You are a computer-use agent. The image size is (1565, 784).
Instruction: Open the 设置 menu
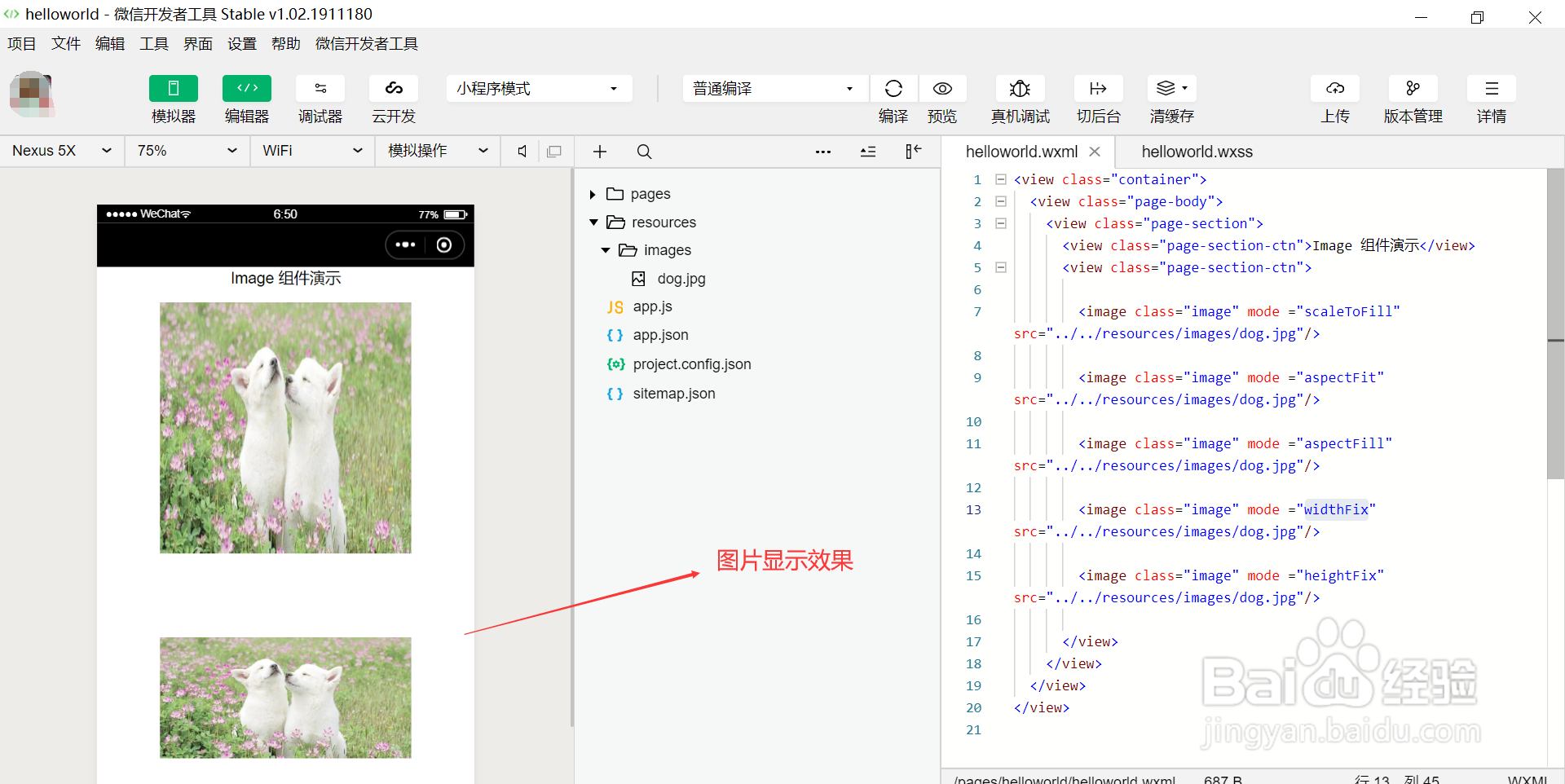(x=242, y=44)
